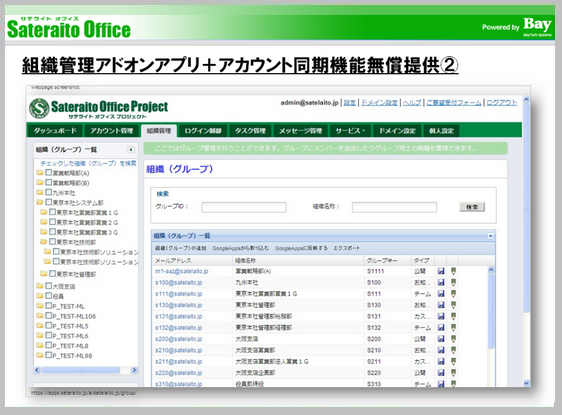Image resolution: width=562 pixels, height=415 pixels.
Task: Click folder icon beside 大阪支店
Action: [40, 286]
